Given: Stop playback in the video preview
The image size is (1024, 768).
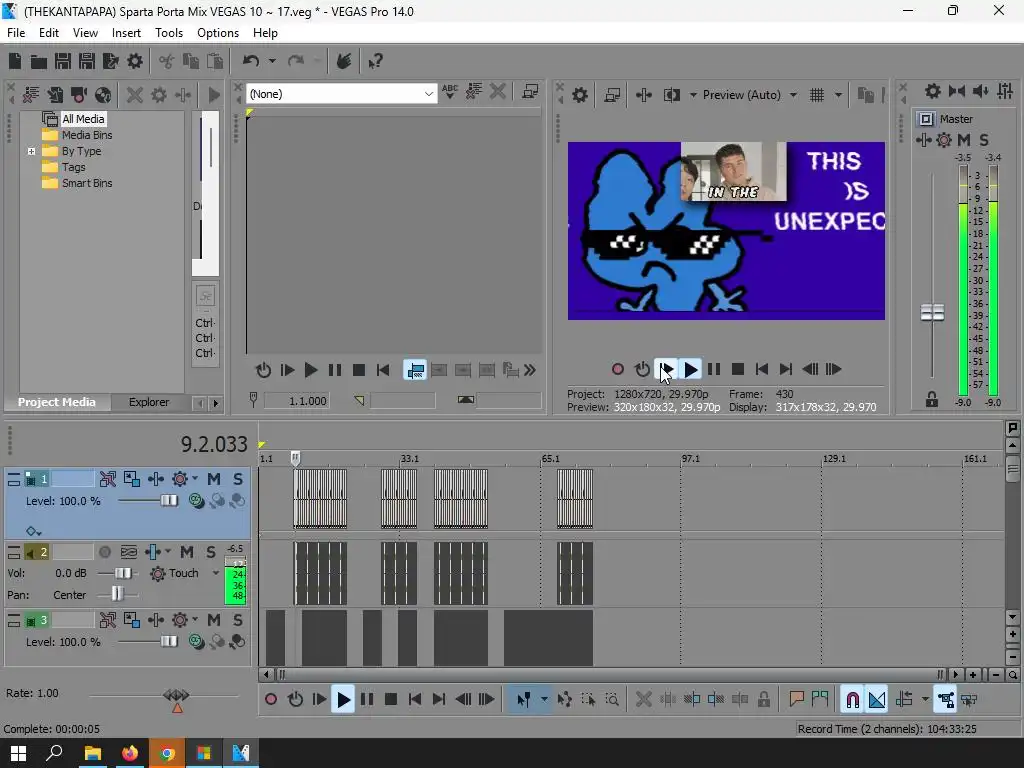Looking at the screenshot, I should (x=738, y=369).
